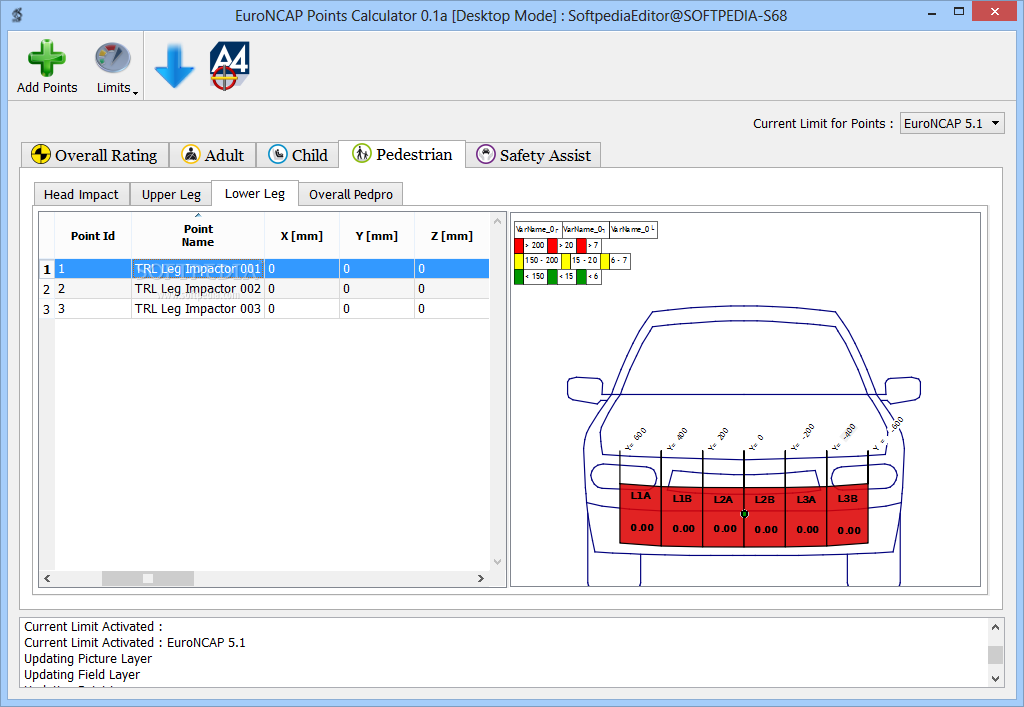This screenshot has height=707, width=1024.
Task: Click the L1B zone on the bumper
Action: pyautogui.click(x=682, y=517)
